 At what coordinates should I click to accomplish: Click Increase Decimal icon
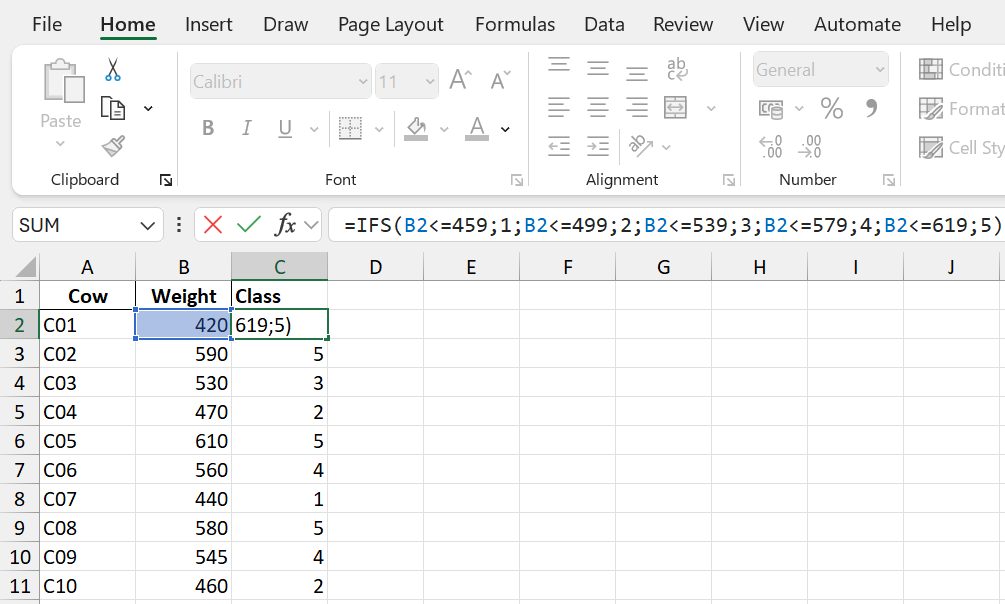[x=771, y=147]
